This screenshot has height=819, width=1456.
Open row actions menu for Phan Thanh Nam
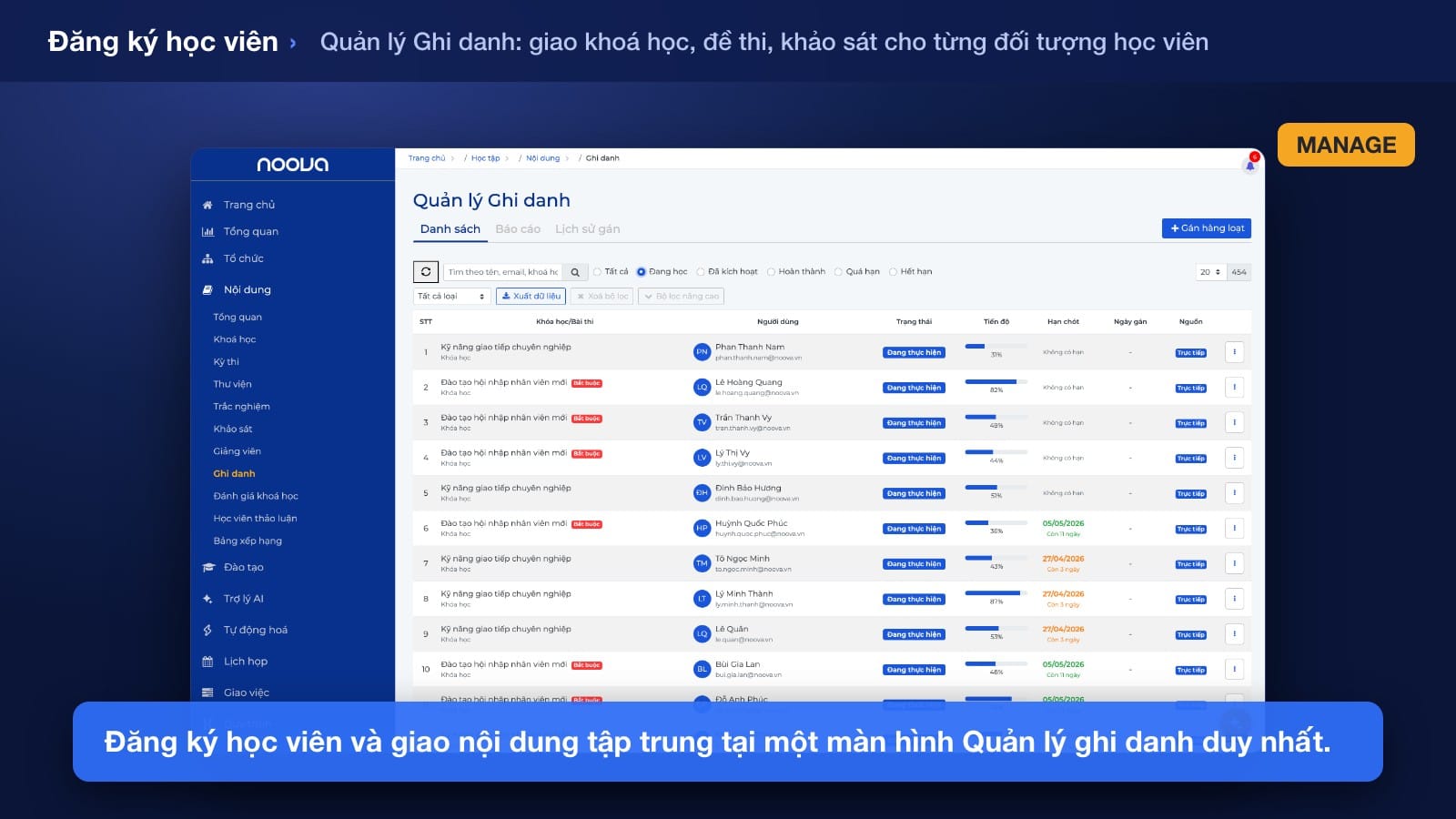1234,352
